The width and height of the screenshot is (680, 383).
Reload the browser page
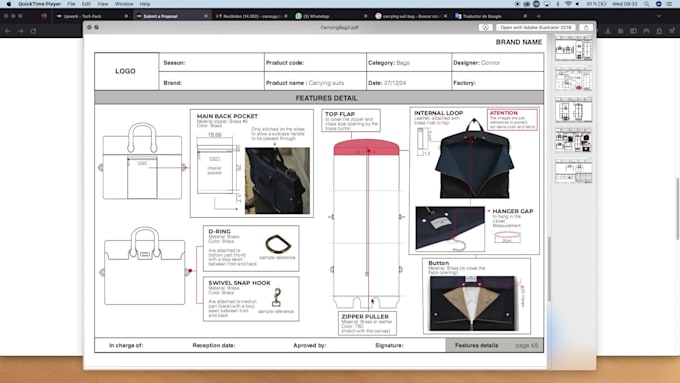tap(33, 31)
